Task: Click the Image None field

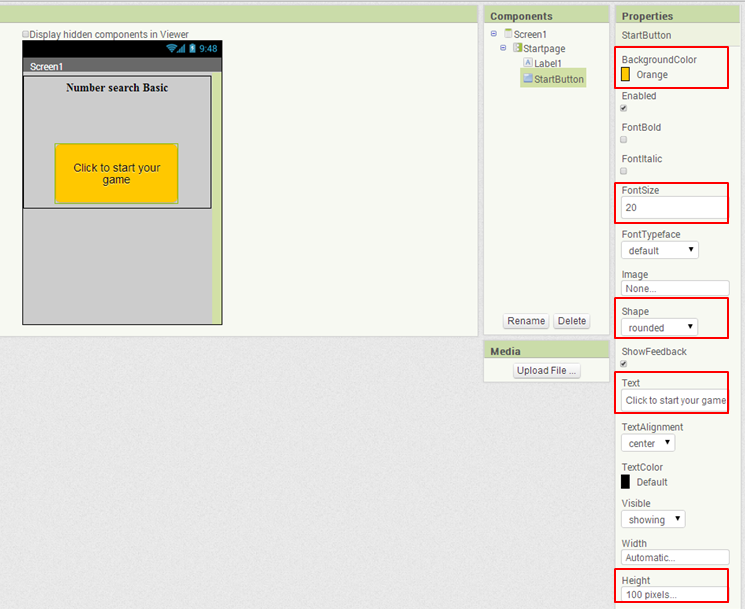Action: tap(675, 288)
